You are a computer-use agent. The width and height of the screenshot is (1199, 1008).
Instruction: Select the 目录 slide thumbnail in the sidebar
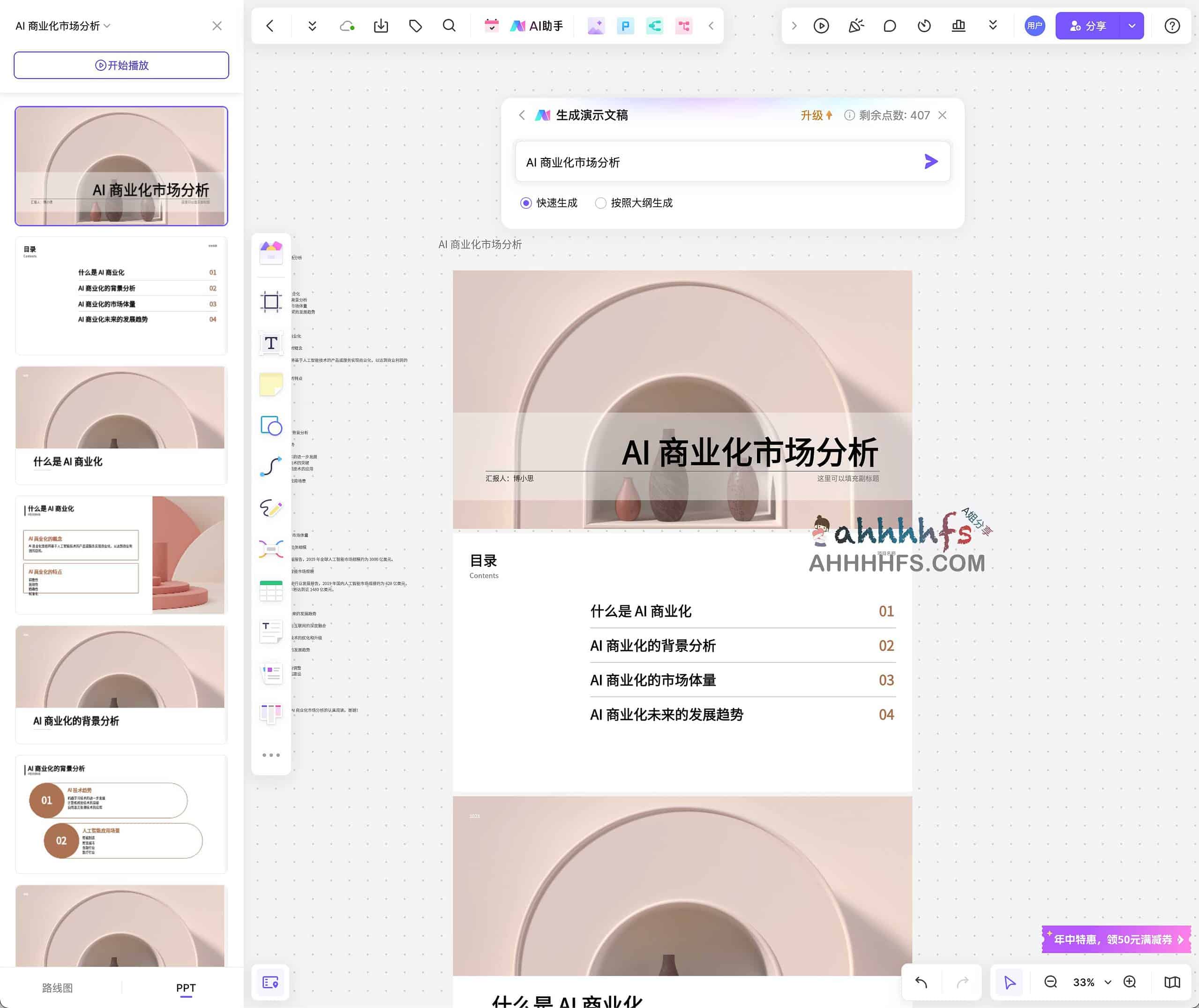120,295
